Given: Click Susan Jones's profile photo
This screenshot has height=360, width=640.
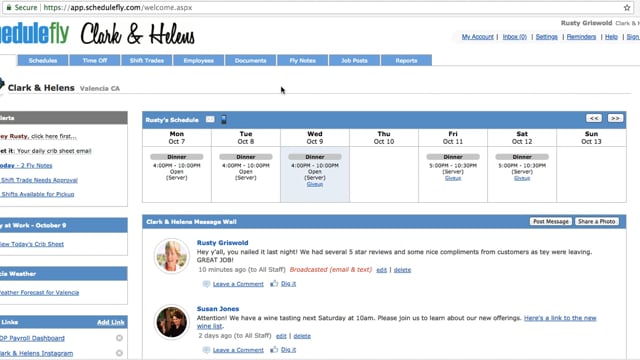Looking at the screenshot, I should (171, 322).
